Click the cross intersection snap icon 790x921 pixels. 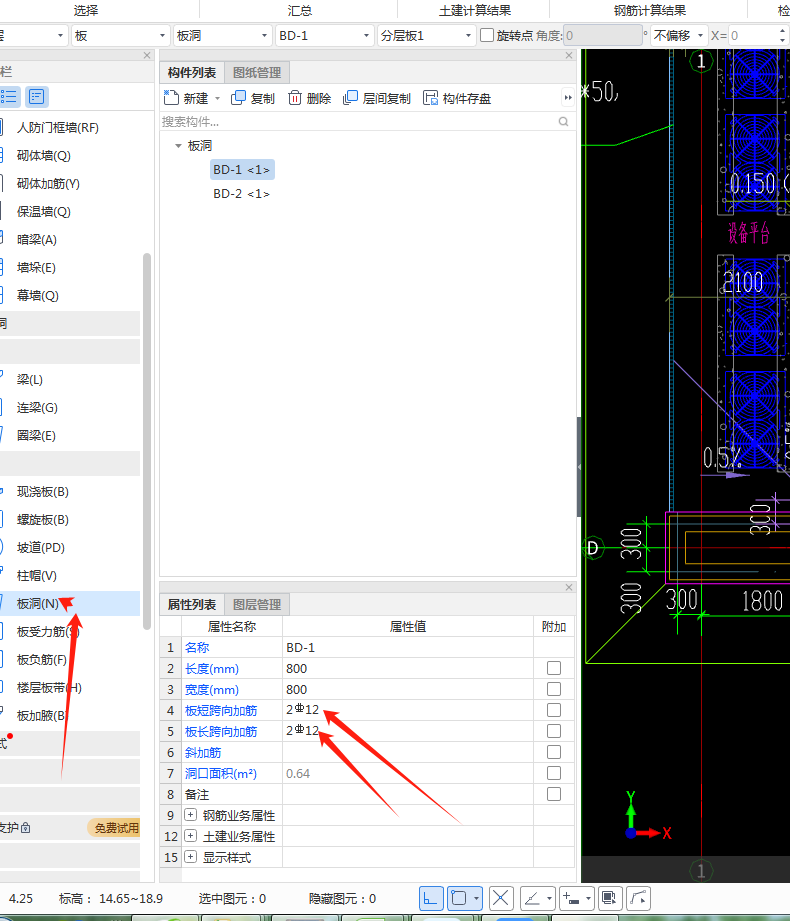(x=501, y=898)
